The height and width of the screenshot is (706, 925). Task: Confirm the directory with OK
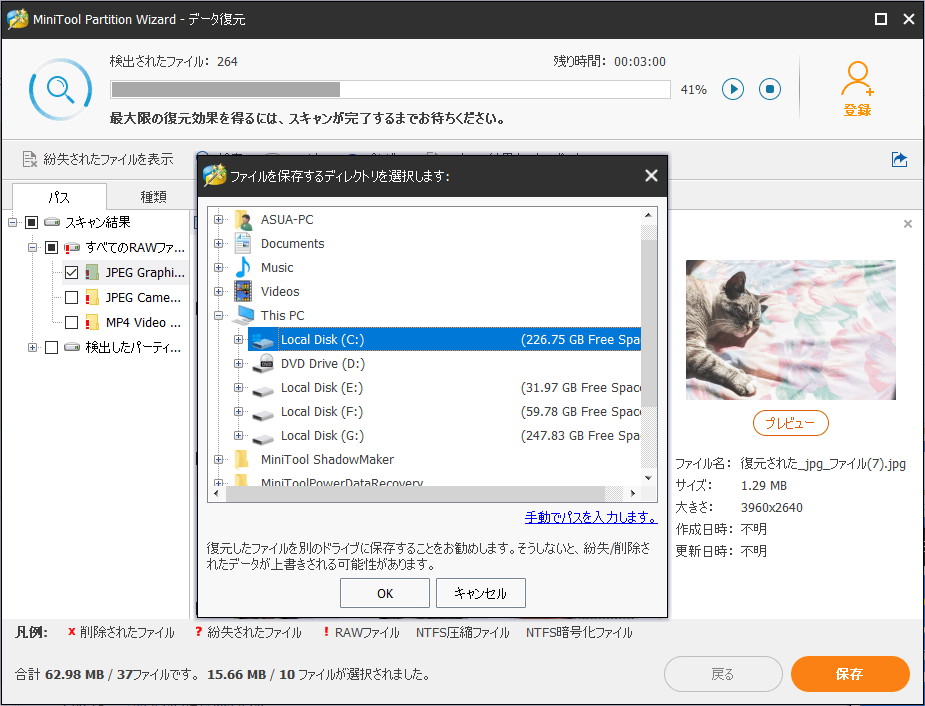pyautogui.click(x=385, y=593)
